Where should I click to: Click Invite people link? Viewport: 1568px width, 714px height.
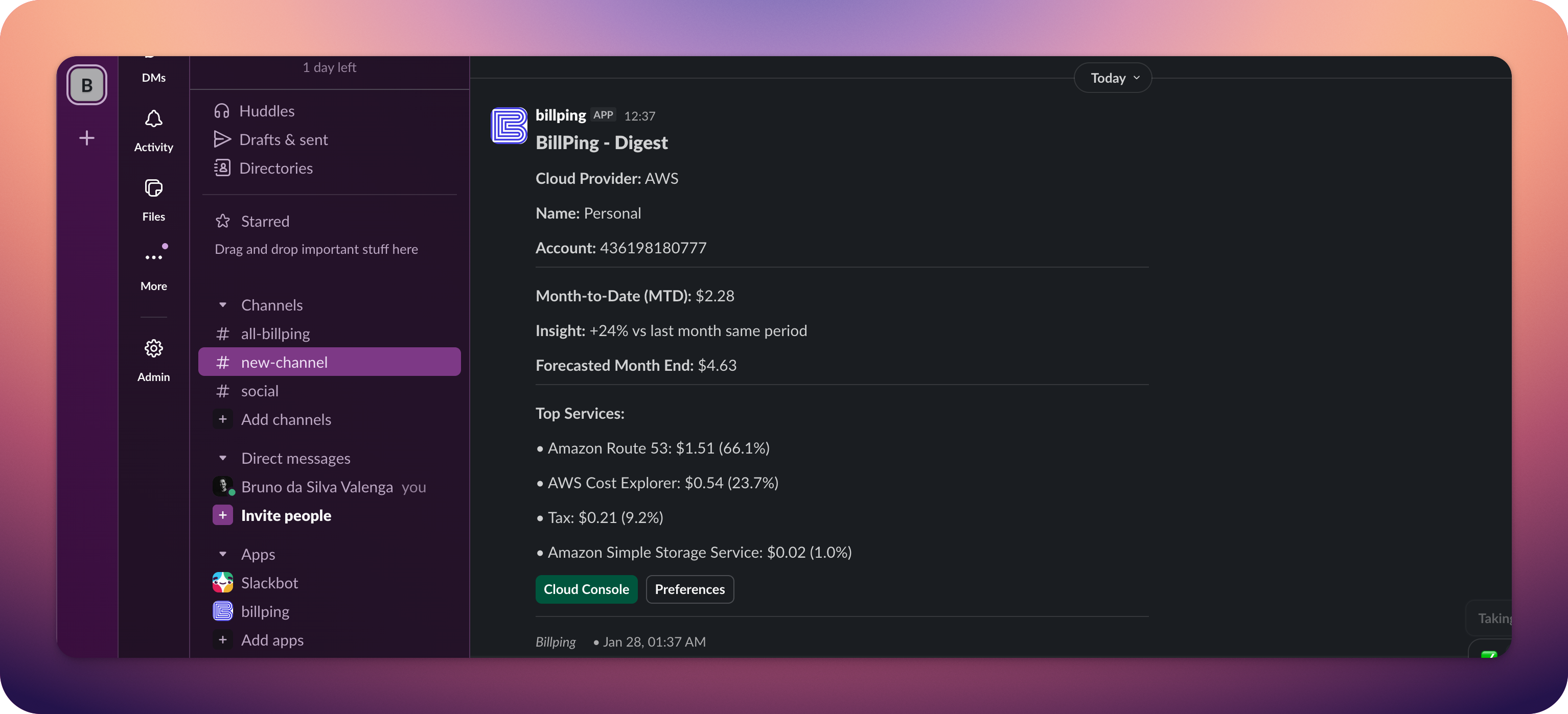pyautogui.click(x=286, y=516)
